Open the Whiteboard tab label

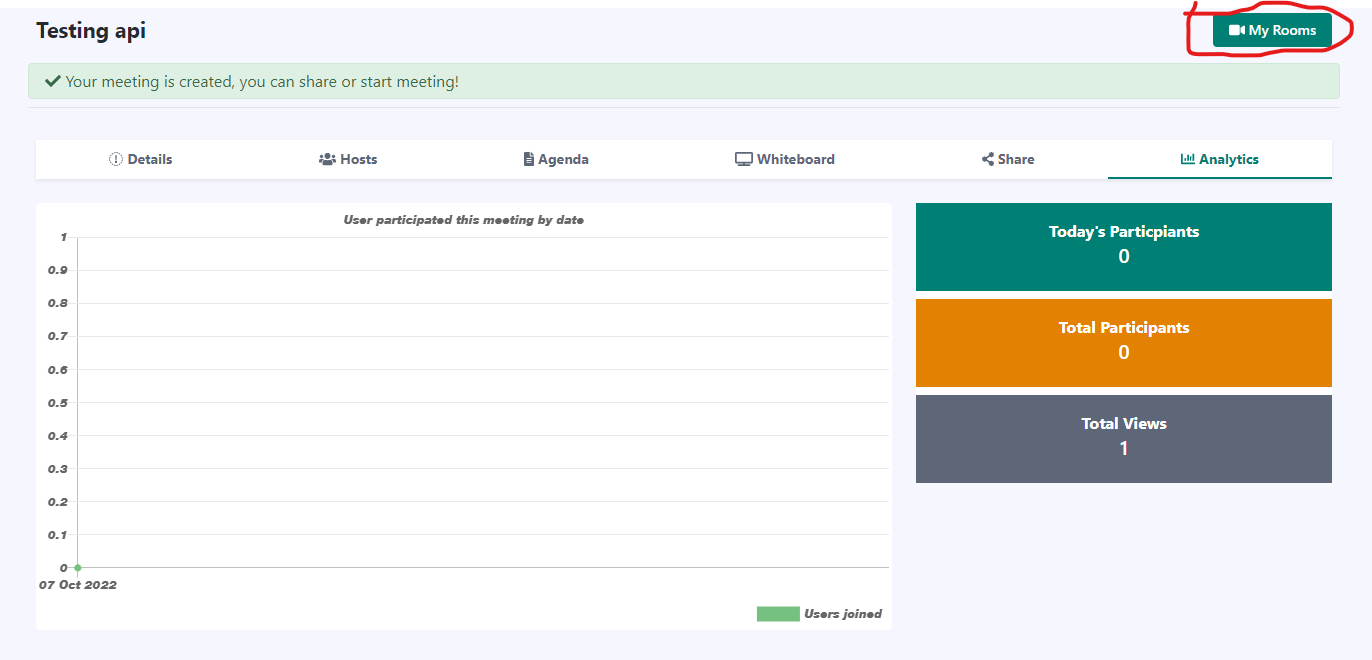point(795,159)
